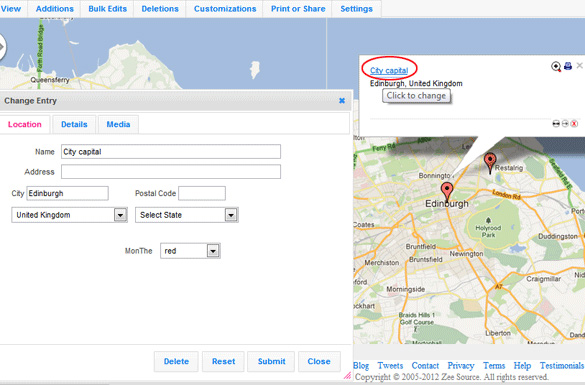
Task: Open the Bulk Edits menu
Action: (x=107, y=9)
